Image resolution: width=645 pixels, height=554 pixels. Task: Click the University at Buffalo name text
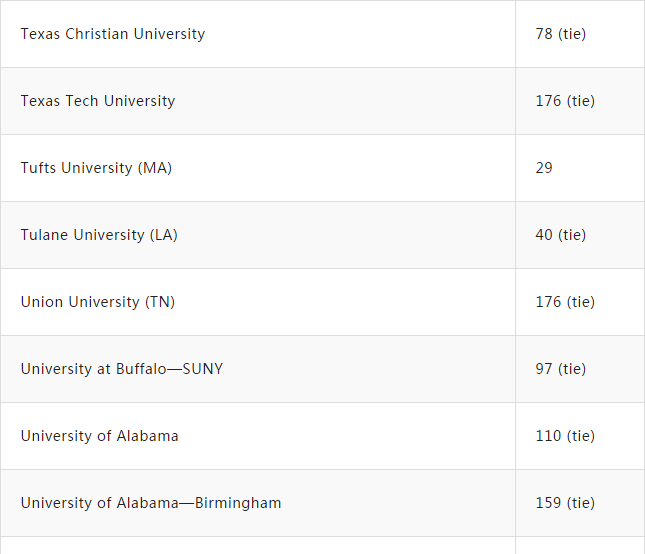click(122, 369)
